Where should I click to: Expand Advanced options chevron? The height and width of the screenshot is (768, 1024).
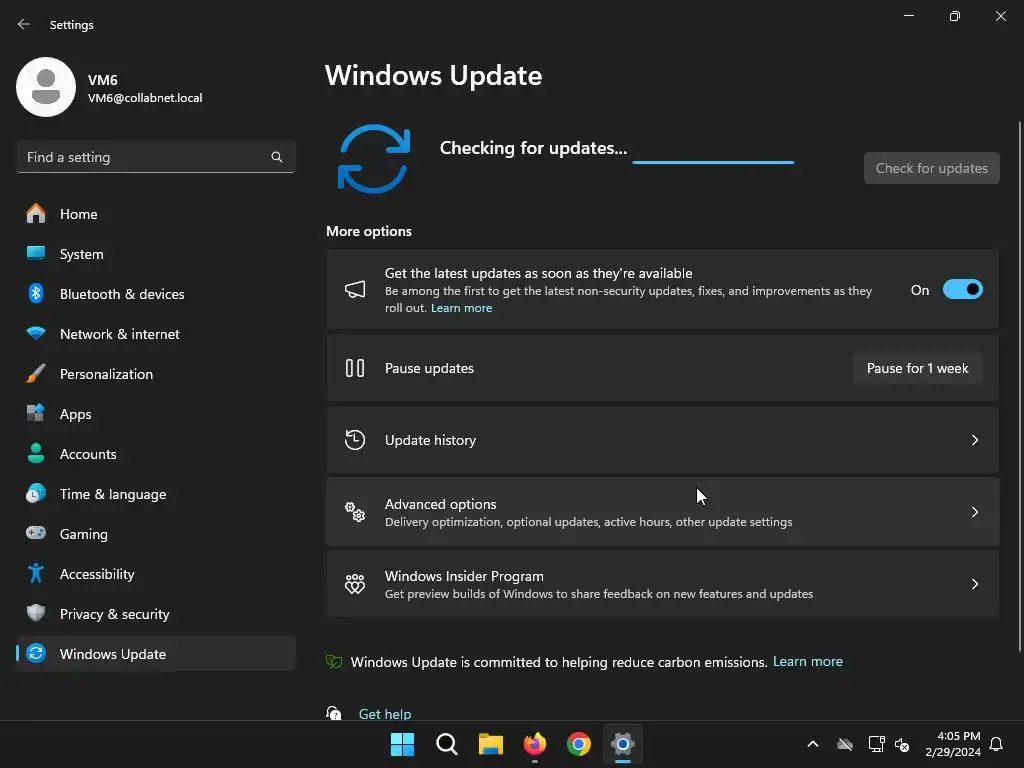(x=975, y=512)
